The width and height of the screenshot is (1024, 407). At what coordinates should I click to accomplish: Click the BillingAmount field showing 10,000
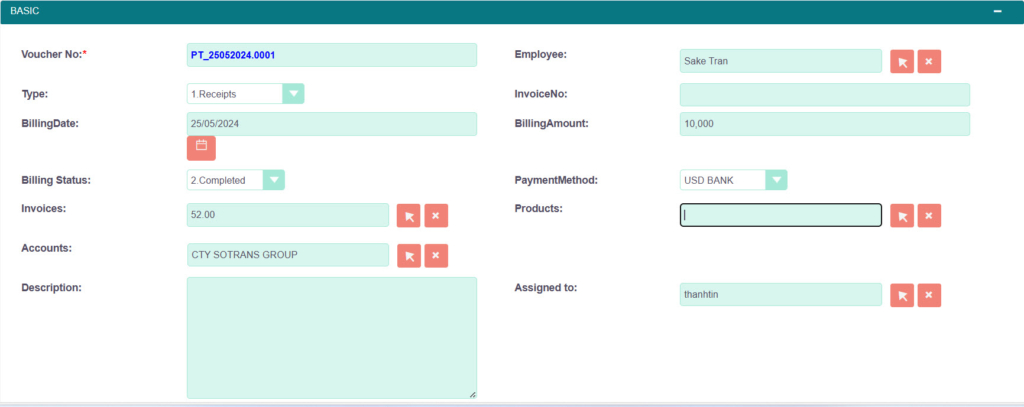824,124
